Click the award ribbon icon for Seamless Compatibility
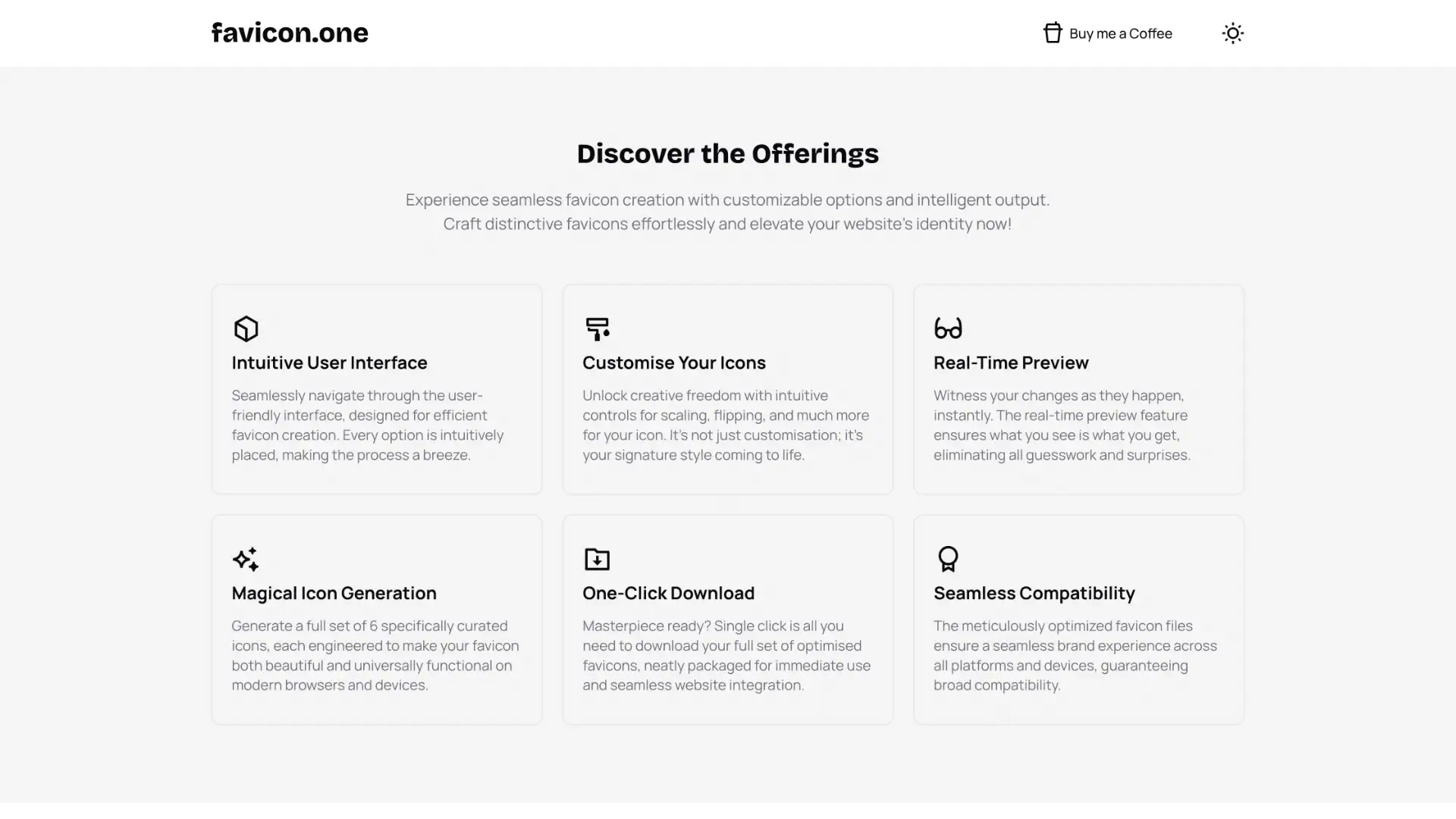1456x819 pixels. tap(948, 559)
